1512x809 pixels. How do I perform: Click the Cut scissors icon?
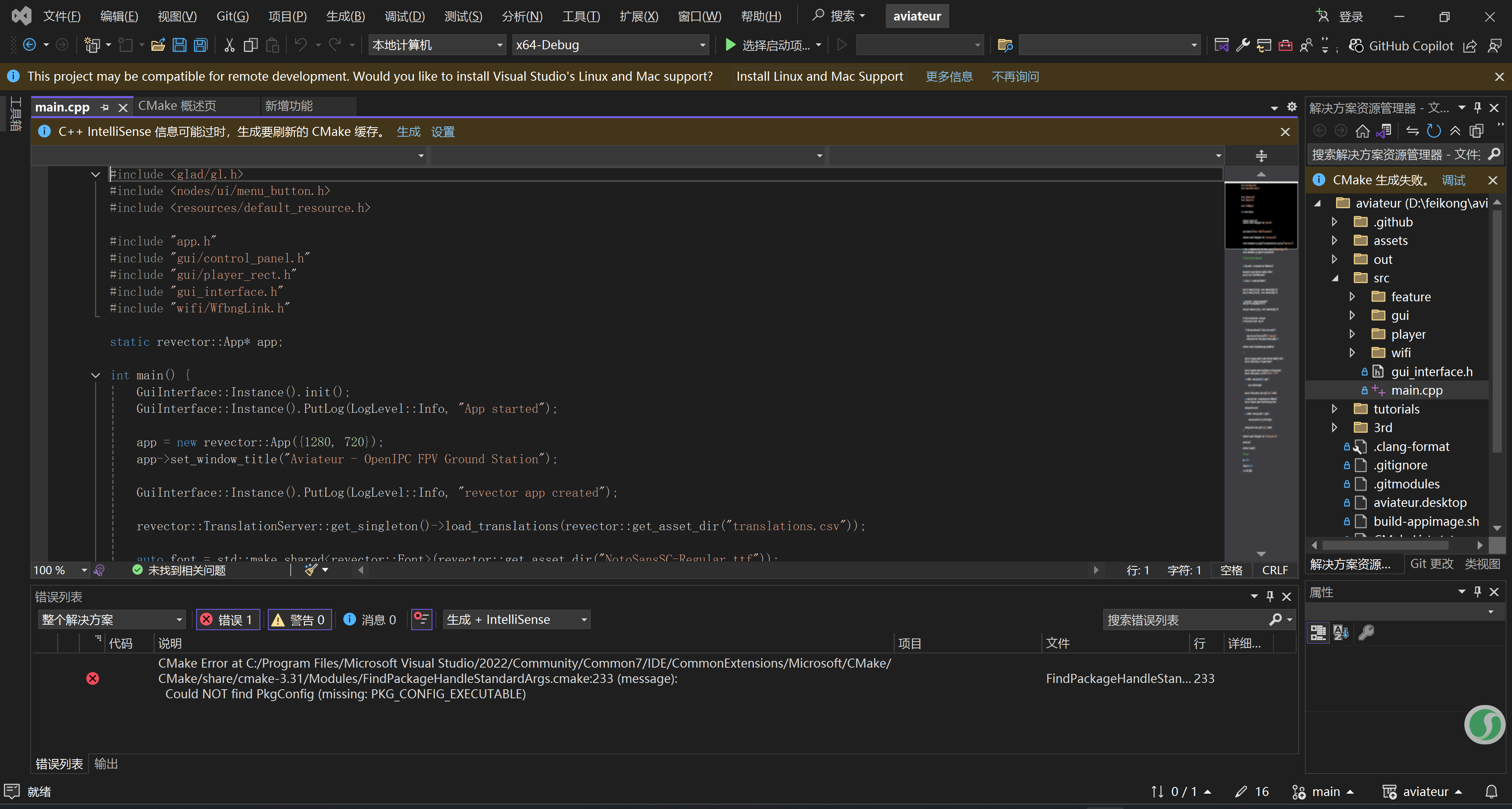(229, 45)
